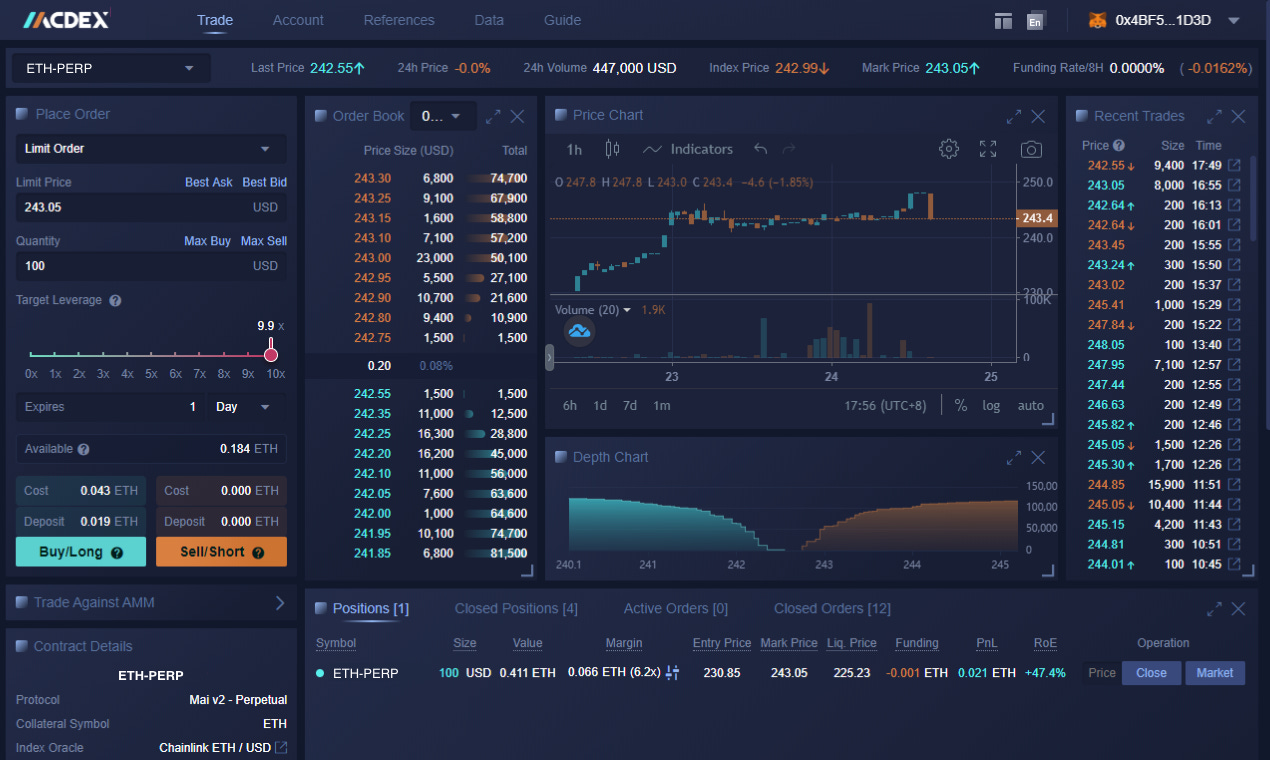This screenshot has width=1270, height=760.
Task: Open the Indicators menu on the chart
Action: pyautogui.click(x=688, y=149)
